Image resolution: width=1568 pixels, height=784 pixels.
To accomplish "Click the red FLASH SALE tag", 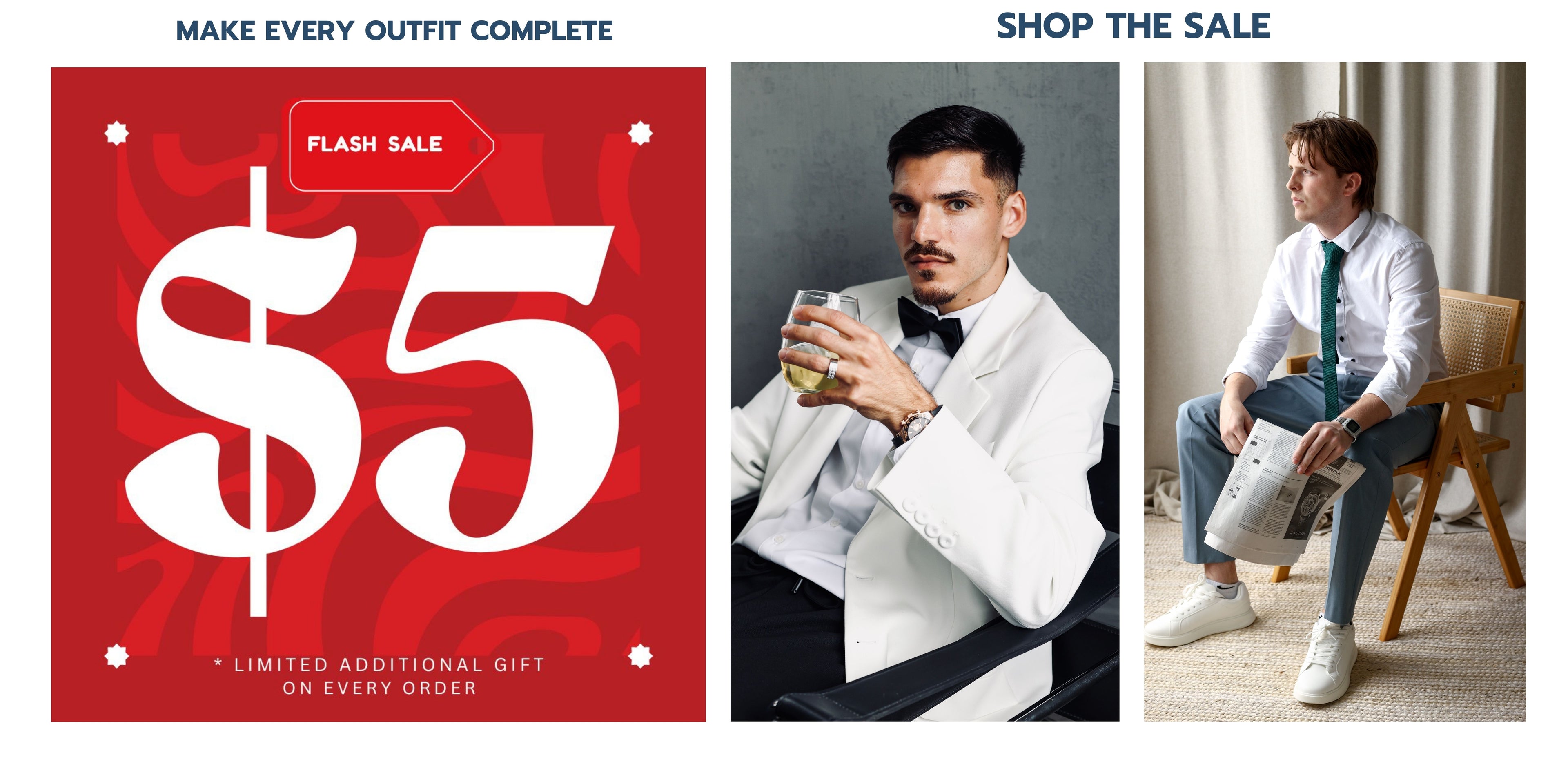I will [392, 146].
